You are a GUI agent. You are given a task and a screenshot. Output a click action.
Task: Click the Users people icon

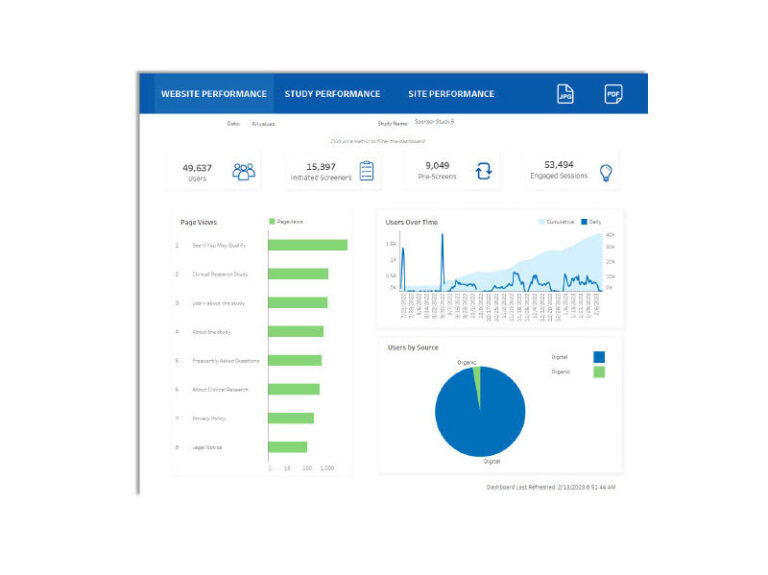point(244,171)
